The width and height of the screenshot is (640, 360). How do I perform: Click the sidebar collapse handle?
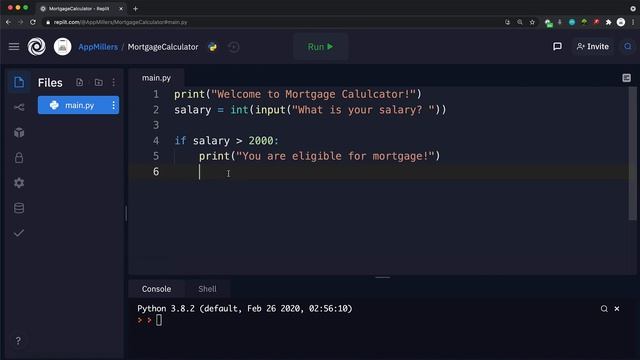point(126,213)
